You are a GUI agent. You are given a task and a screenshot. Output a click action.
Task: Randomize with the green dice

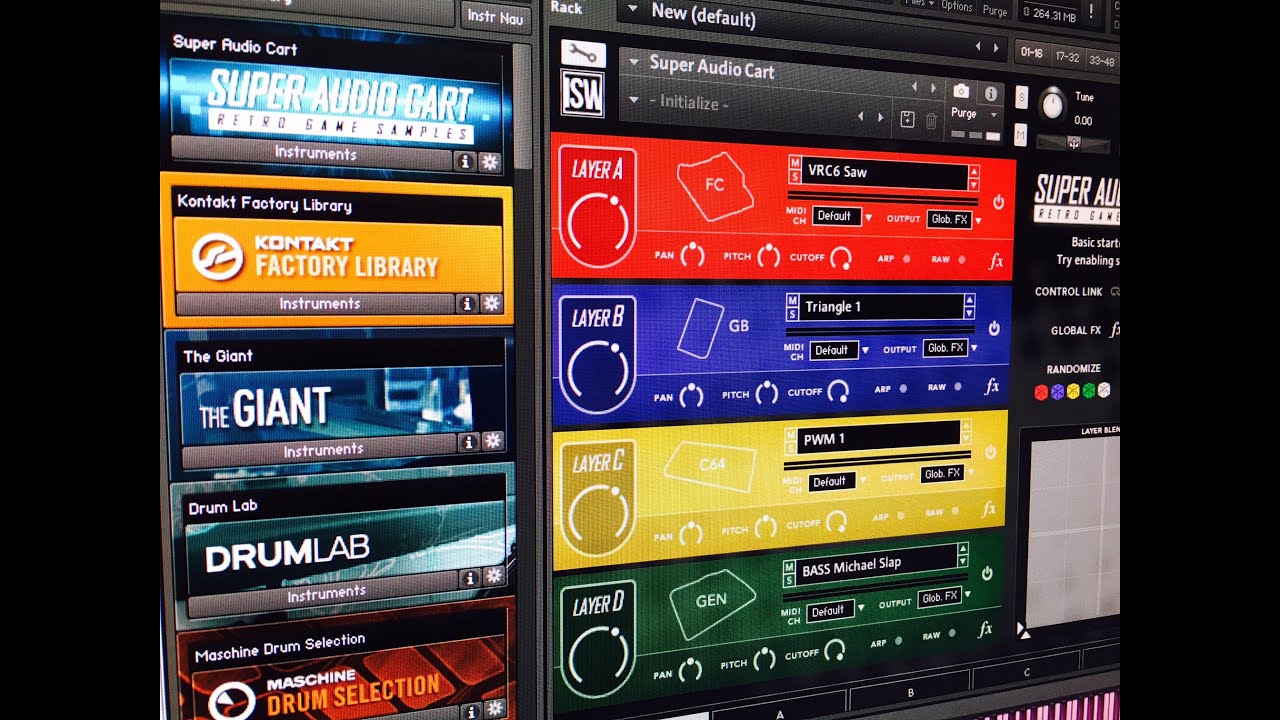pos(1089,390)
